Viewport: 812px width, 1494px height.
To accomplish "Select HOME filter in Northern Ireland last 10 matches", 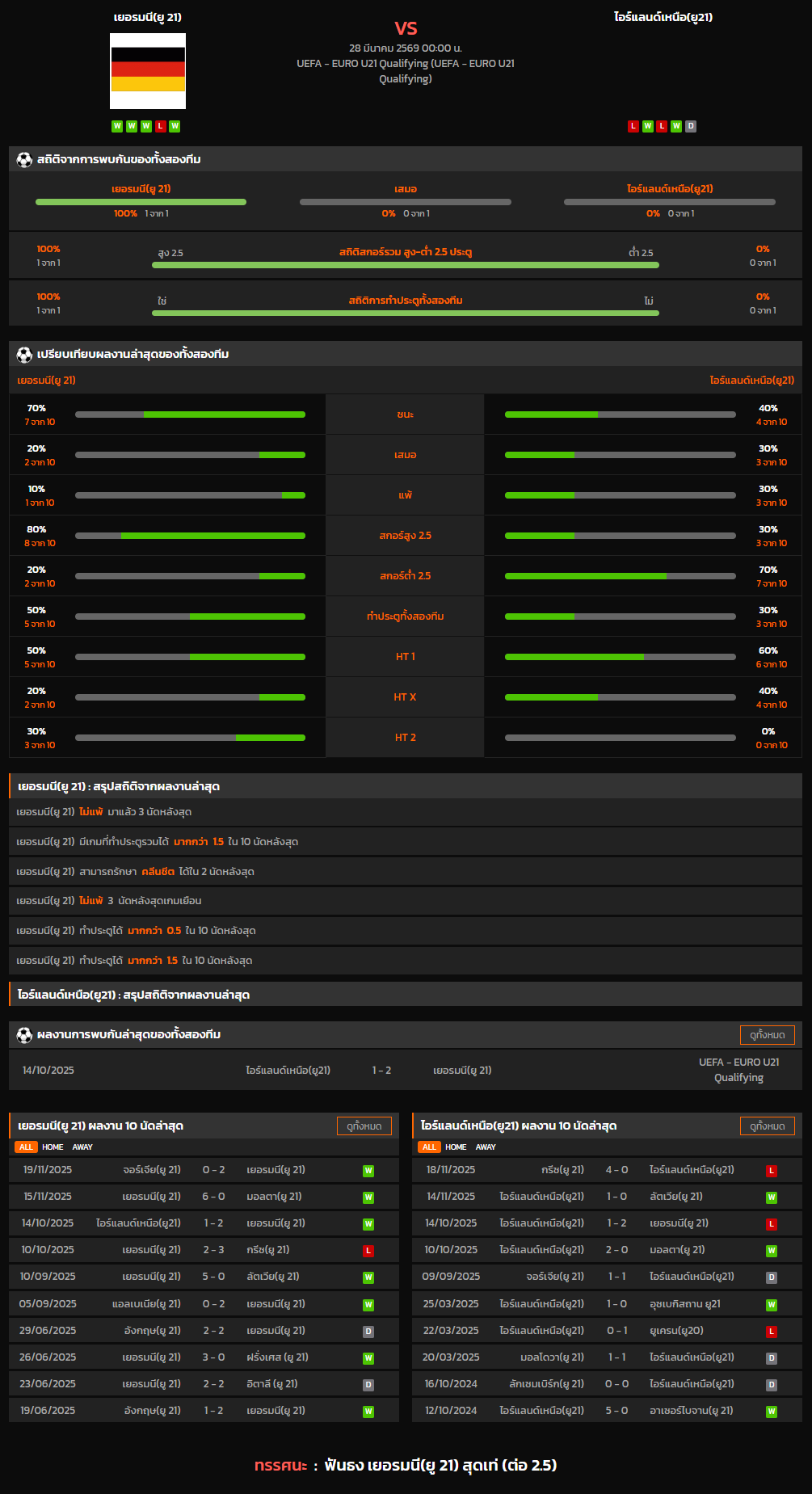I will point(456,1147).
